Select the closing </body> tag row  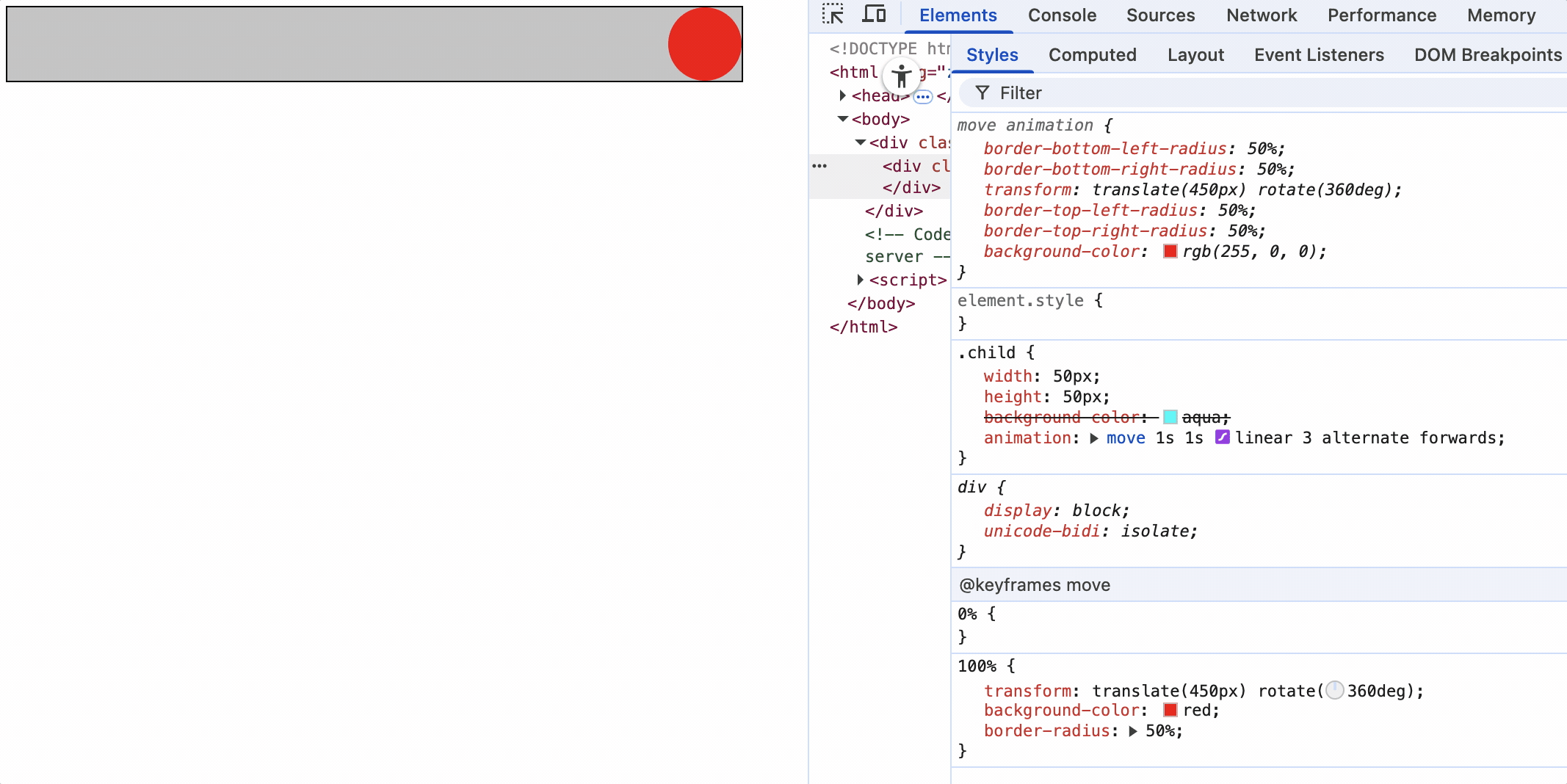(x=881, y=304)
